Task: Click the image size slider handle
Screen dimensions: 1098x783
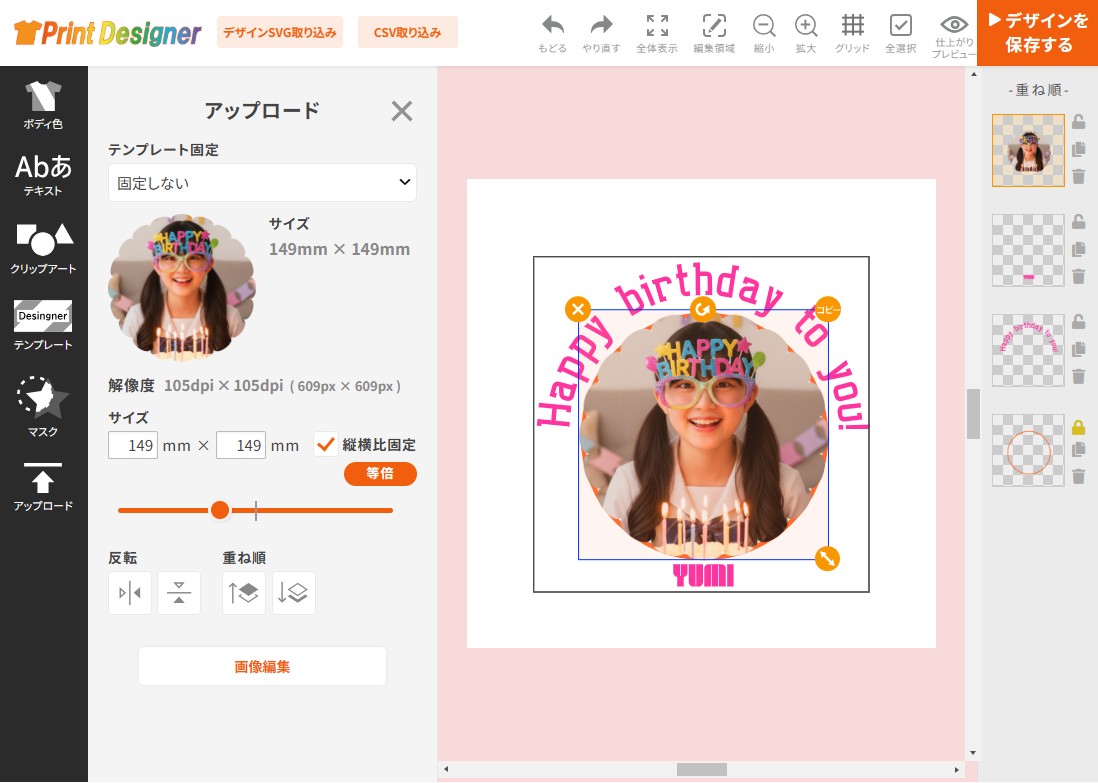Action: (x=220, y=510)
